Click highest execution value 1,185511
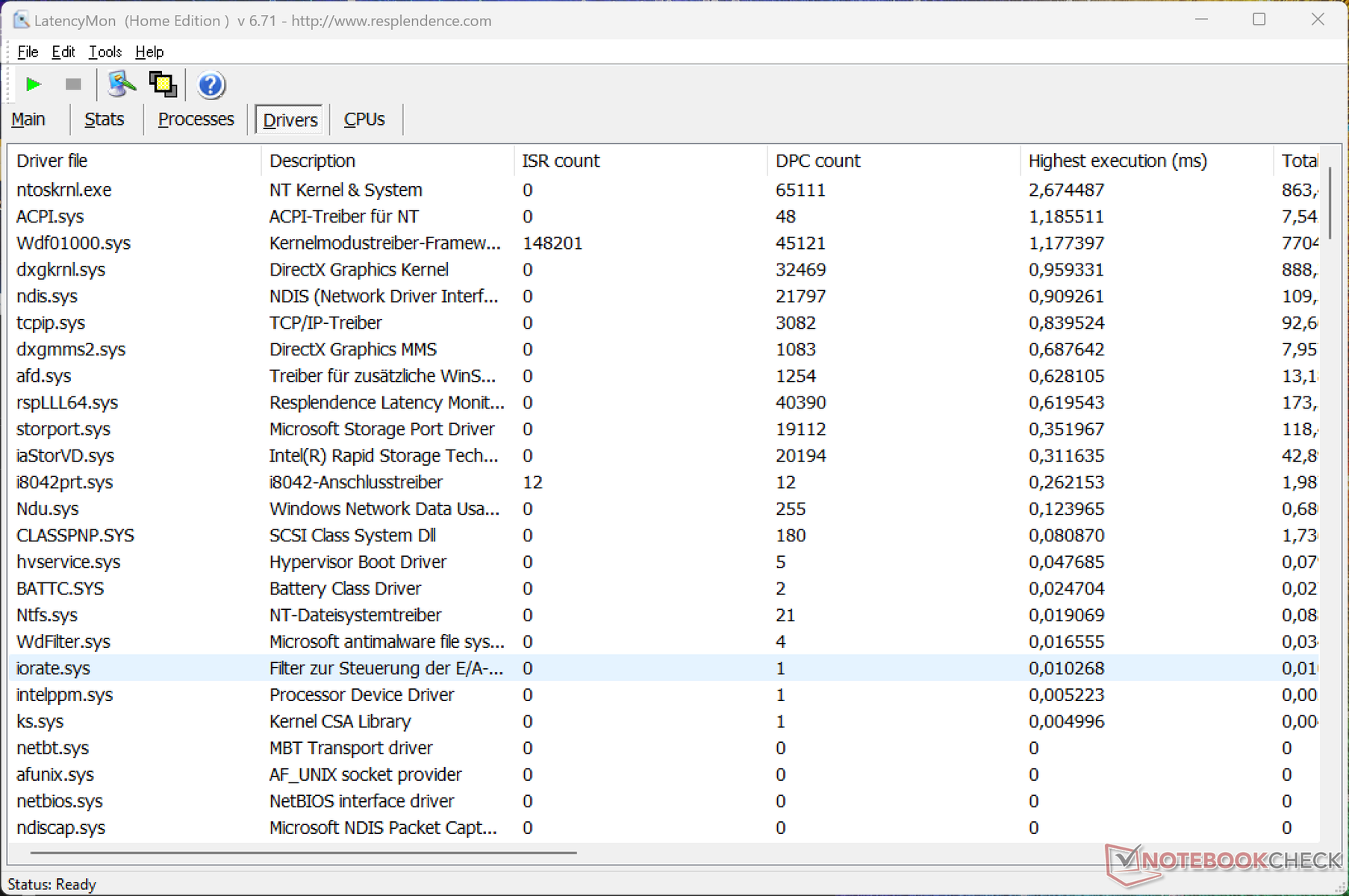The height and width of the screenshot is (896, 1349). (x=1066, y=217)
